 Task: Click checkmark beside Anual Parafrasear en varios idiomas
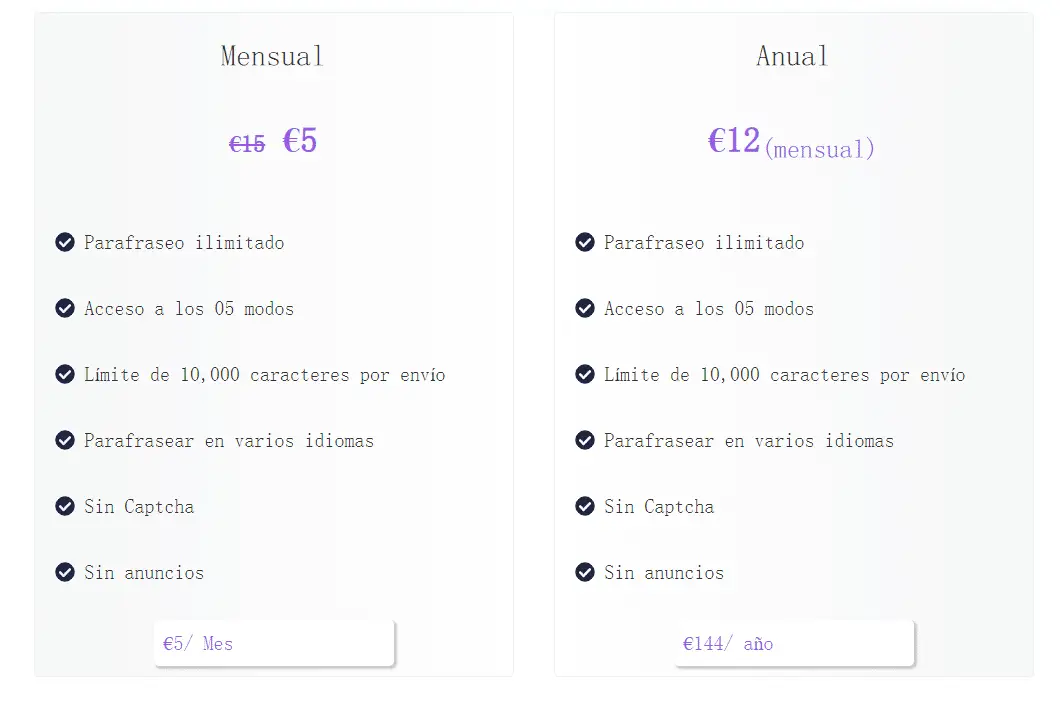click(585, 440)
